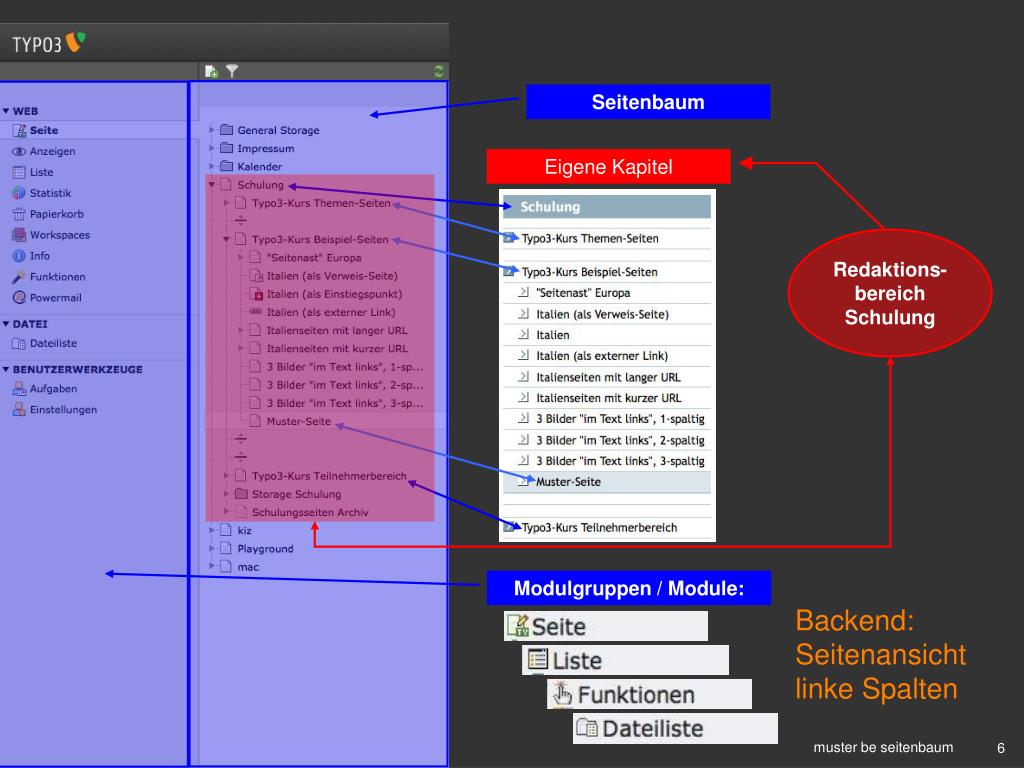This screenshot has height=768, width=1024.
Task: Select General Storage in page tree
Action: pyautogui.click(x=278, y=131)
